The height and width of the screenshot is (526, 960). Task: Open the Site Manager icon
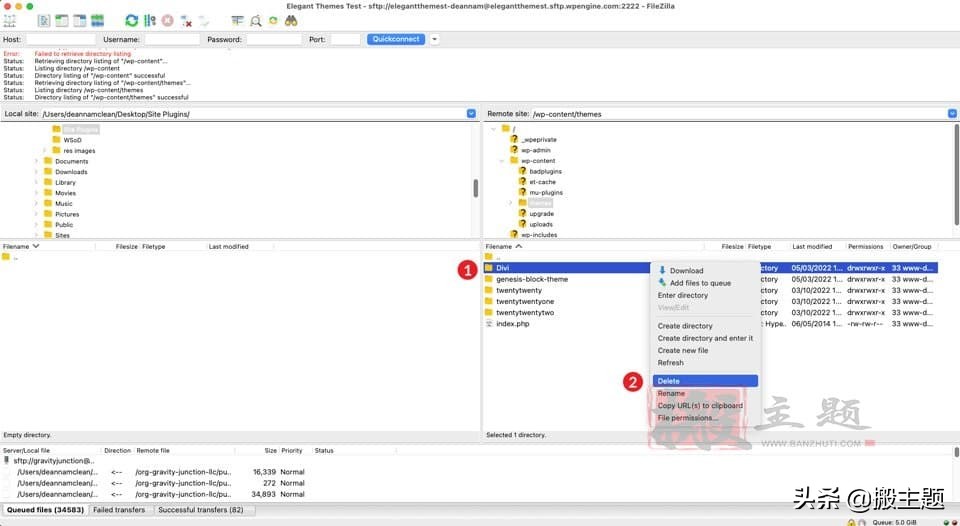coord(10,20)
